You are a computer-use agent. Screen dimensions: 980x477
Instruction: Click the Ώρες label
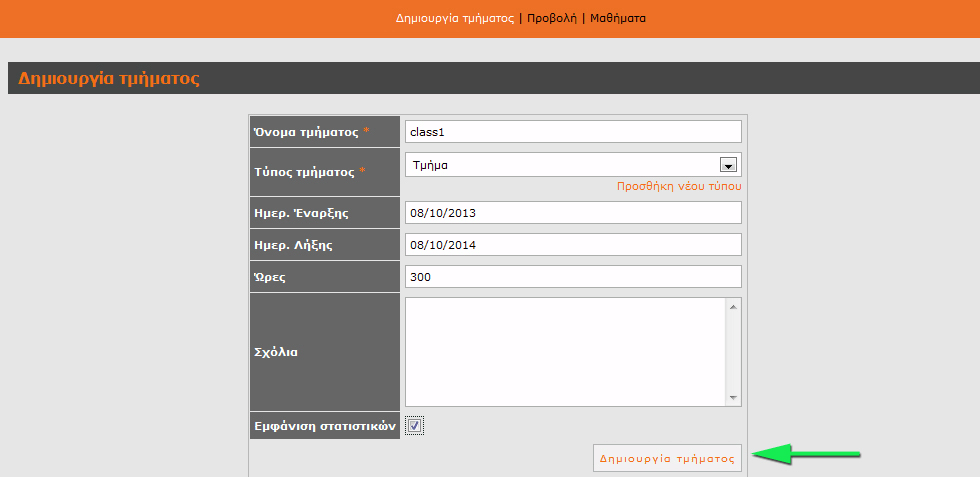(x=270, y=277)
